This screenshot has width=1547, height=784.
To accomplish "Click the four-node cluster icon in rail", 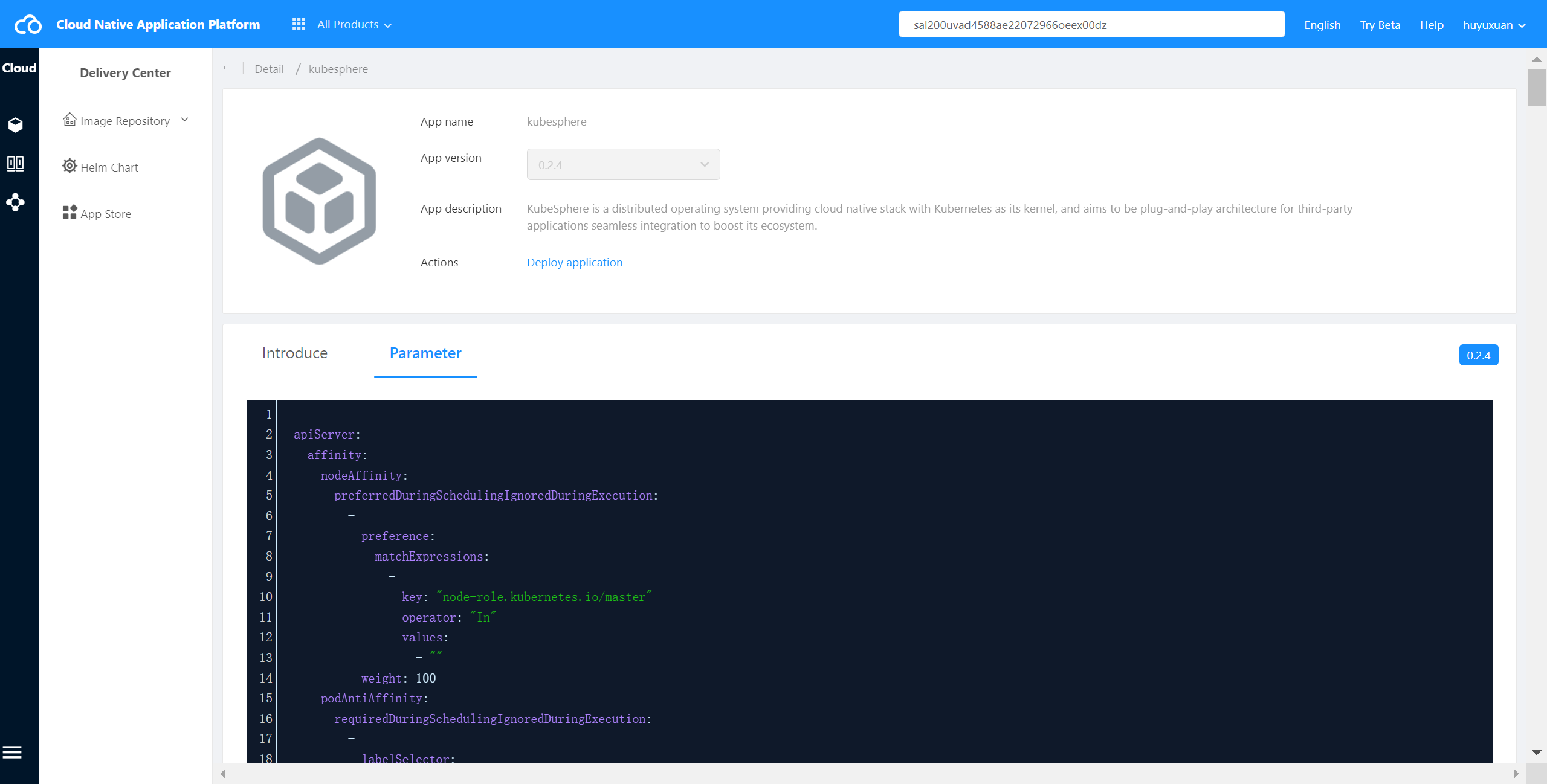I will [16, 202].
